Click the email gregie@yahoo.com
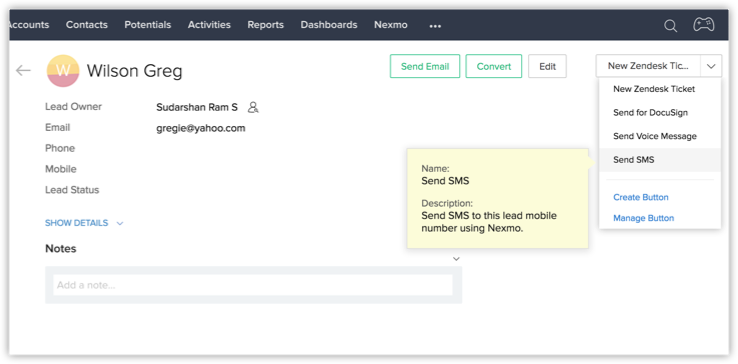Viewport: 738px width, 364px height. [x=201, y=128]
